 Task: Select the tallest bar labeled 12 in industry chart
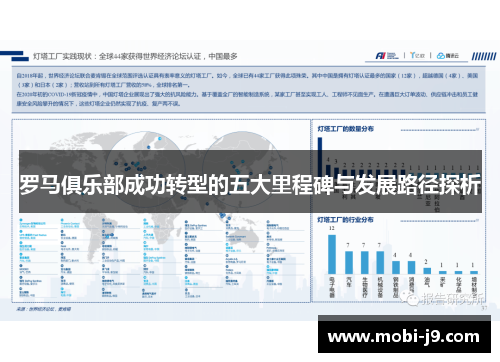(332, 254)
